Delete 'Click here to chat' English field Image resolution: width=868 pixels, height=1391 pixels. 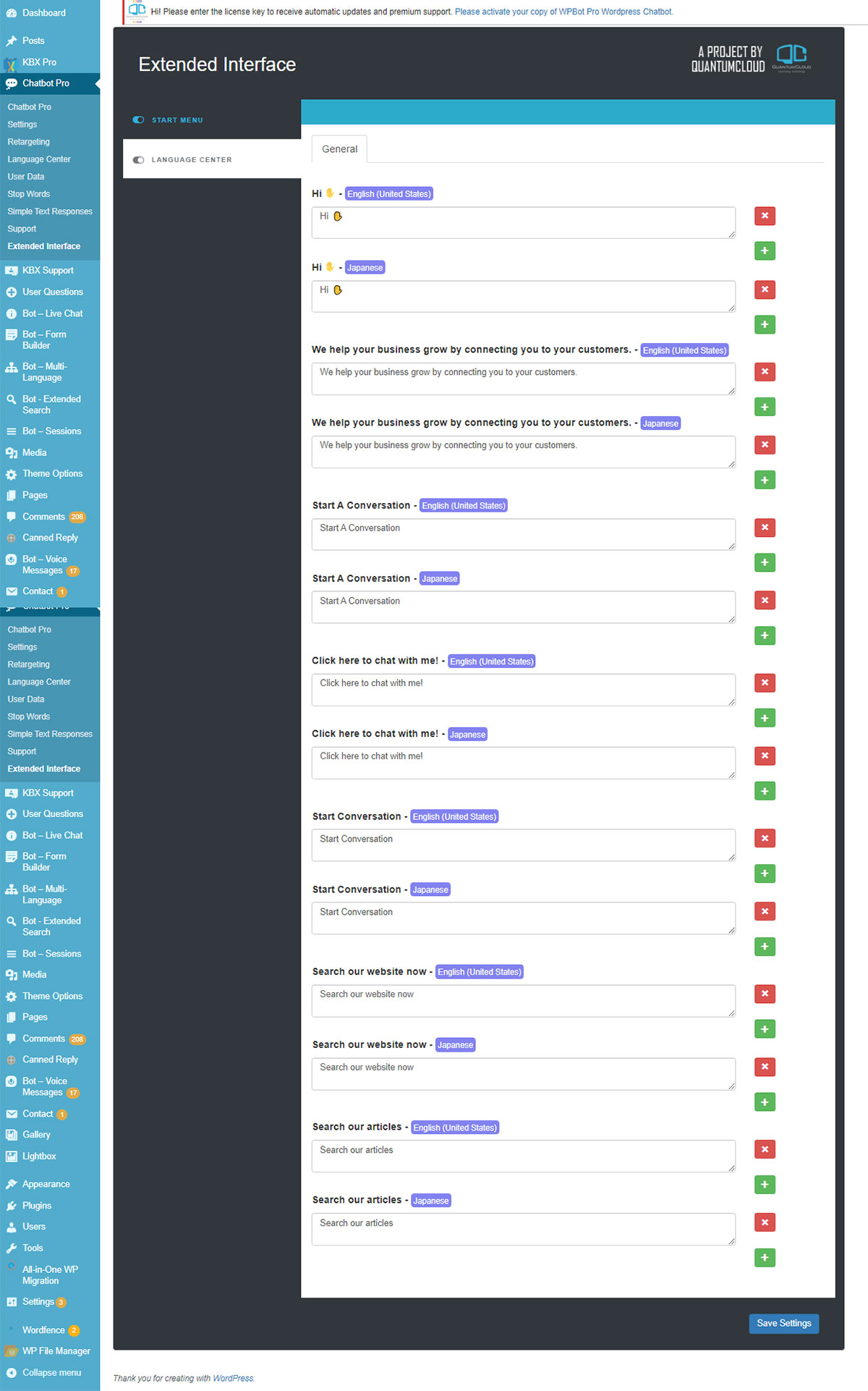(765, 683)
